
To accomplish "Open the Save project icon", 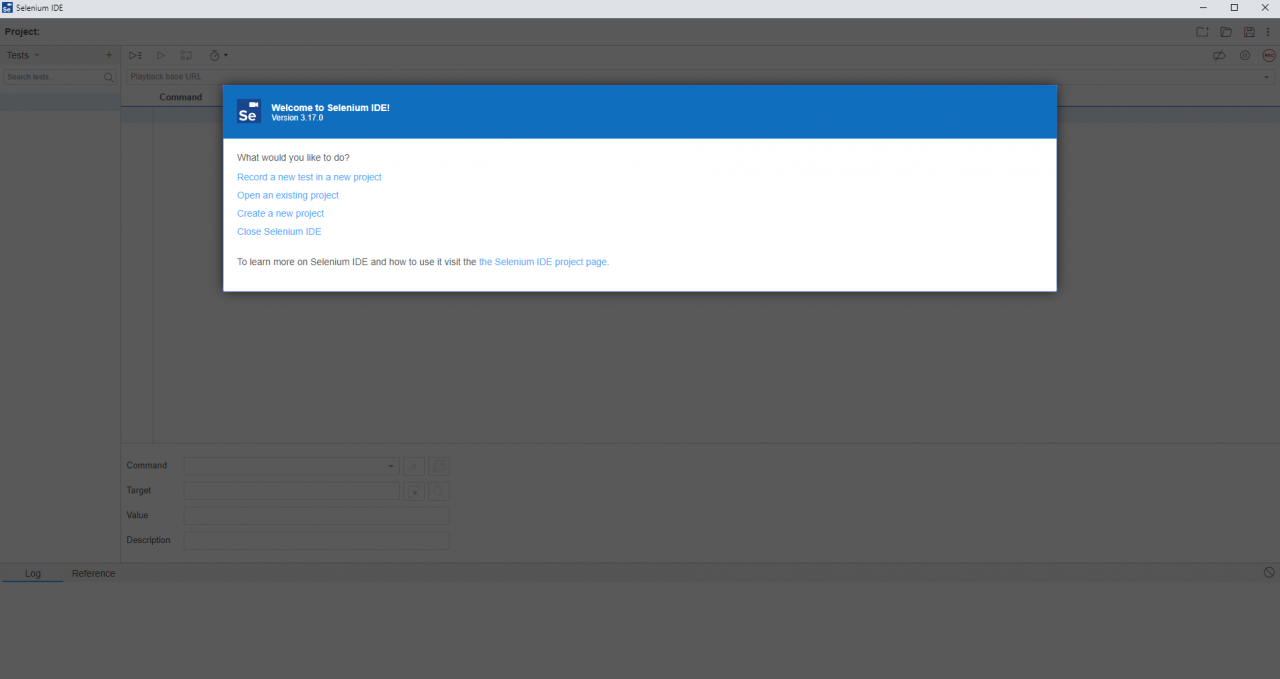I will [1249, 31].
